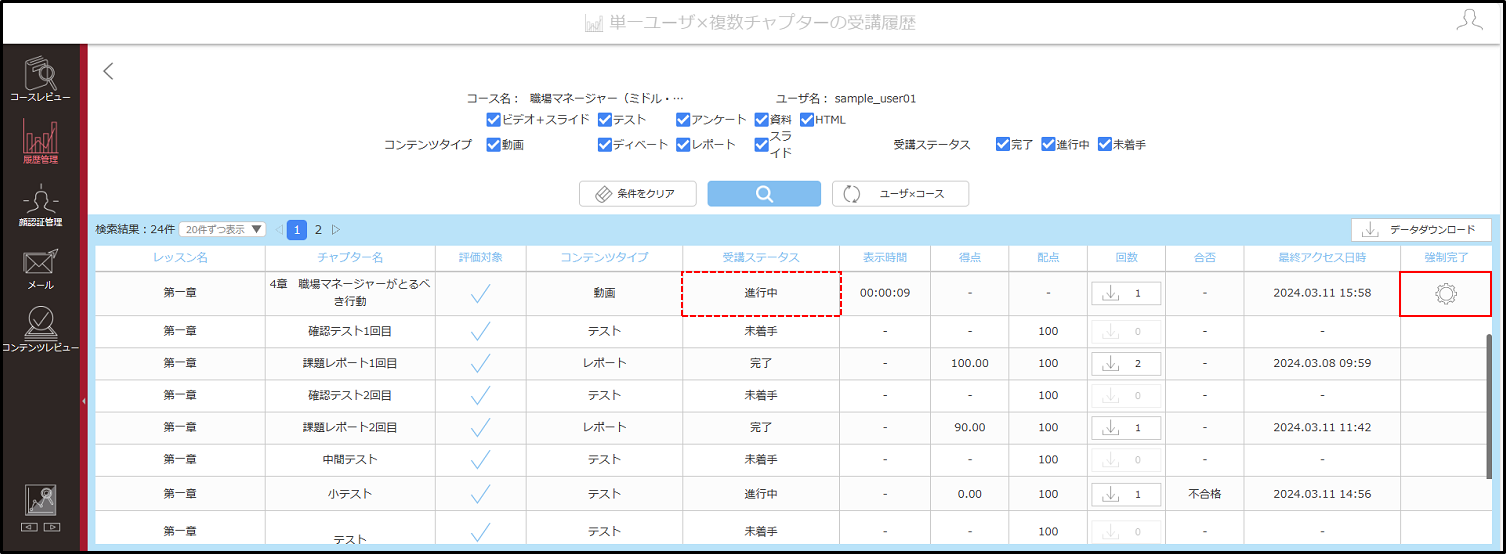The image size is (1506, 554).
Task: Toggle the スライド checkbox
Action: tap(761, 144)
